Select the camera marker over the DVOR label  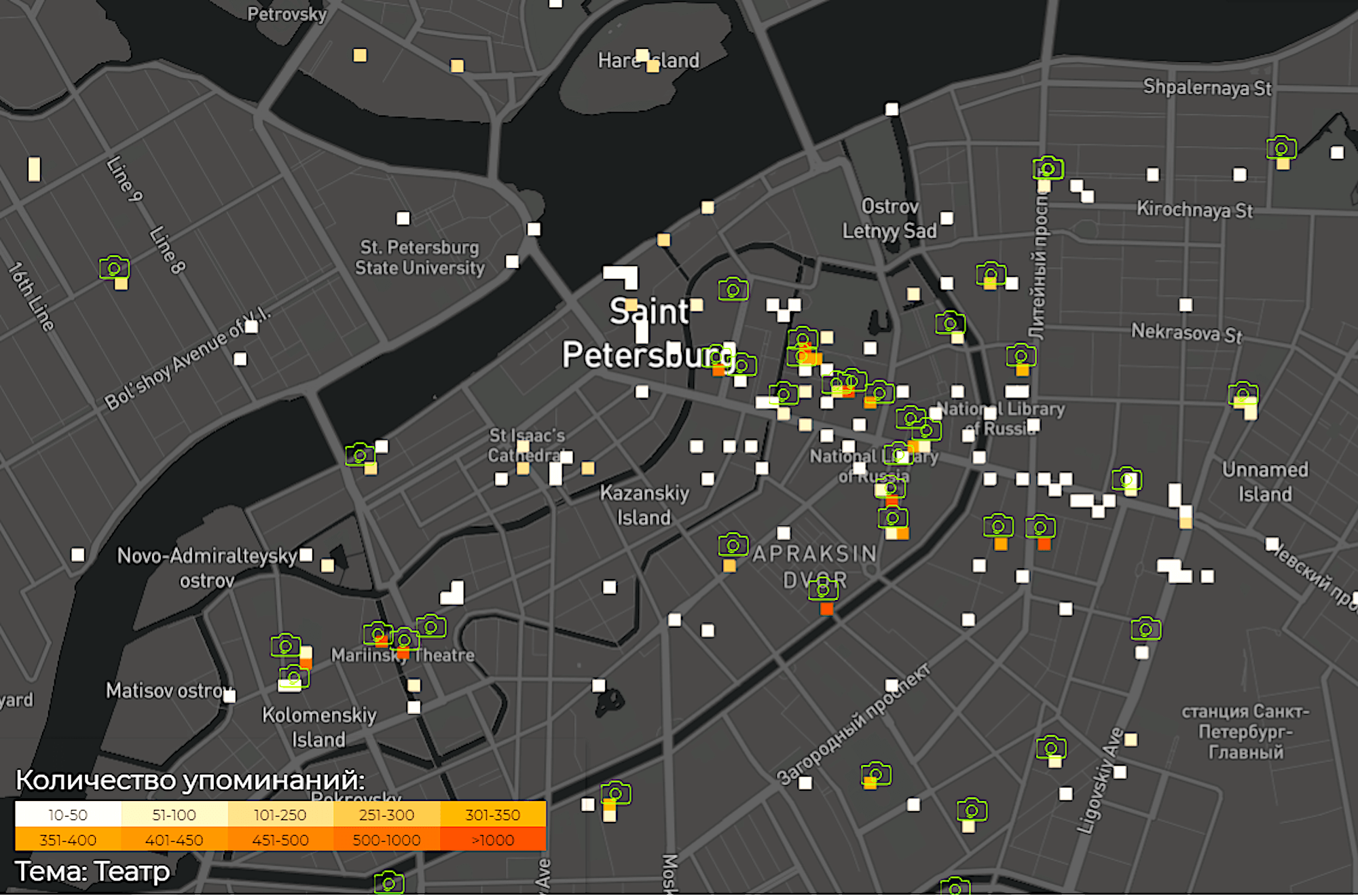coord(823,589)
